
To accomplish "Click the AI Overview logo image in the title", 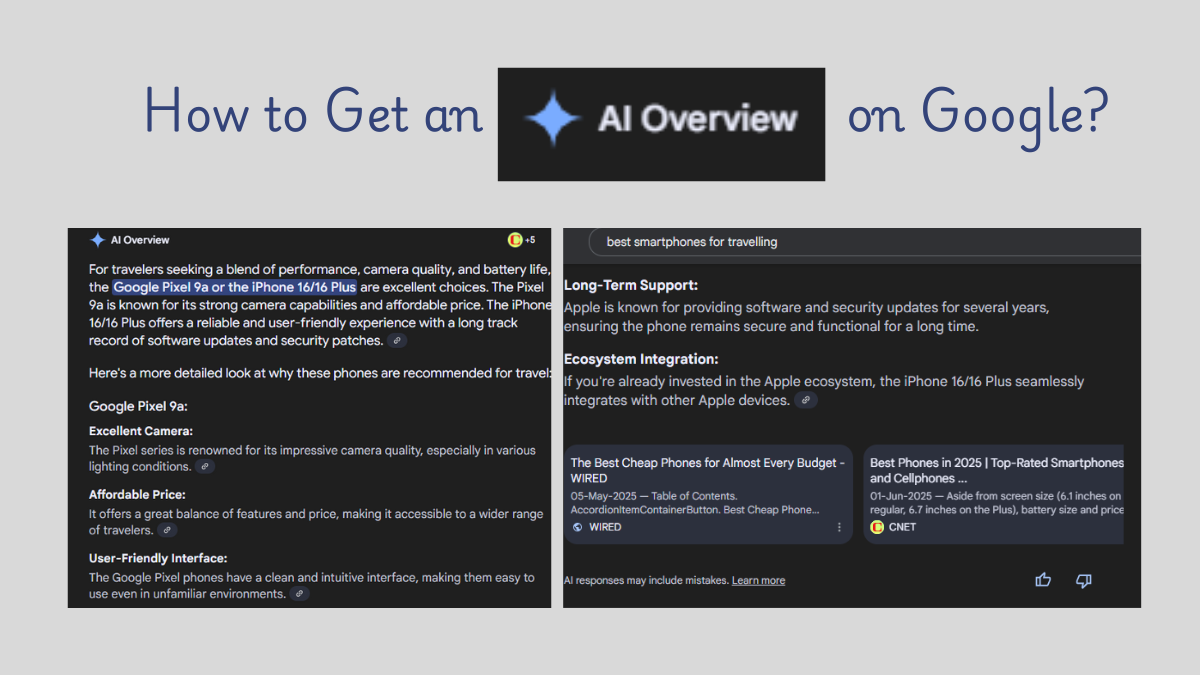I will pyautogui.click(x=661, y=124).
